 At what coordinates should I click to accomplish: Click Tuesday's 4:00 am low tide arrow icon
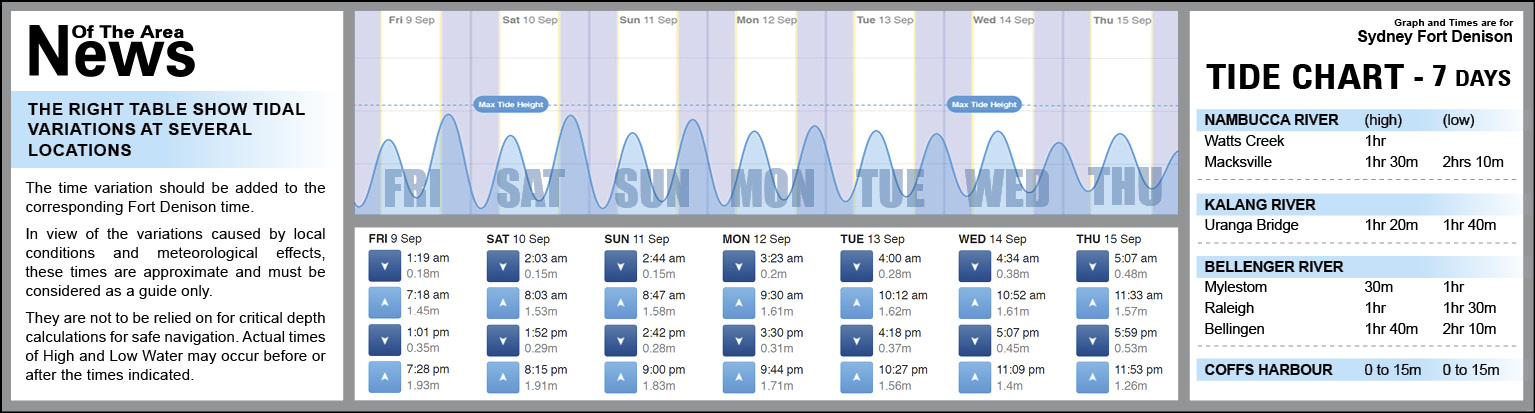coord(857,266)
